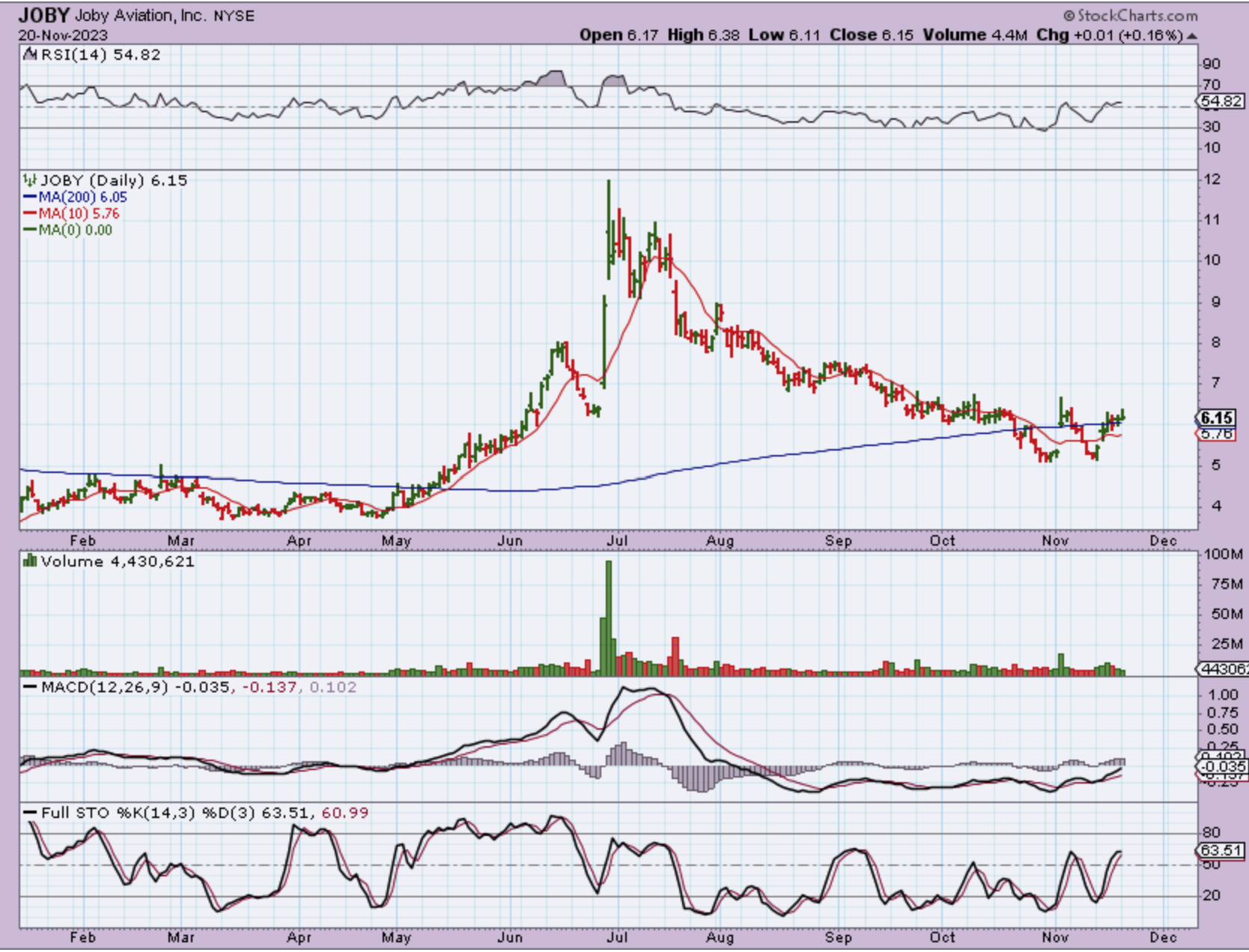
Task: Click the volume bars icon beside Volume label
Action: click(30, 561)
